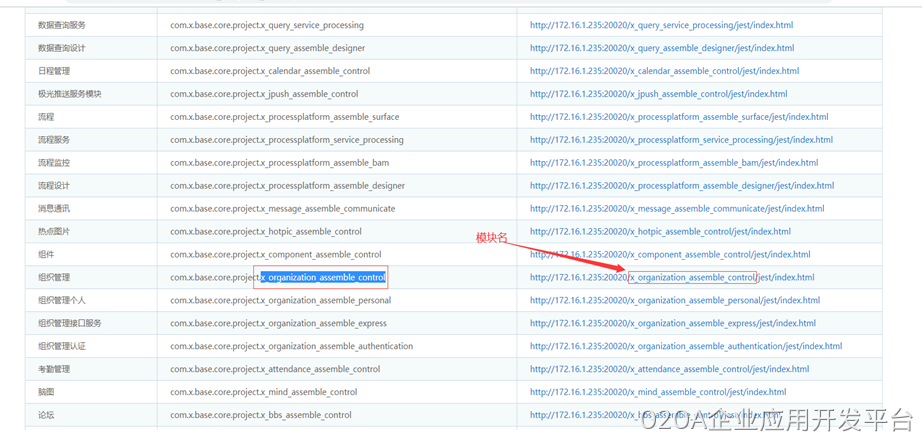Open the x_query_assemble_designer jest URL
The height and width of the screenshot is (441, 922).
[662, 48]
